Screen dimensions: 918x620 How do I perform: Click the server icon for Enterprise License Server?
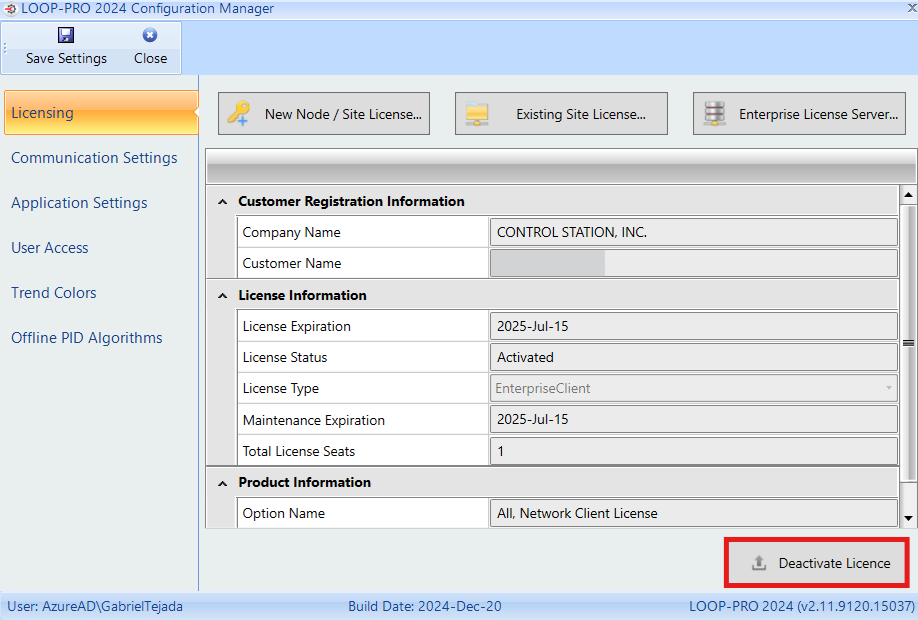714,114
